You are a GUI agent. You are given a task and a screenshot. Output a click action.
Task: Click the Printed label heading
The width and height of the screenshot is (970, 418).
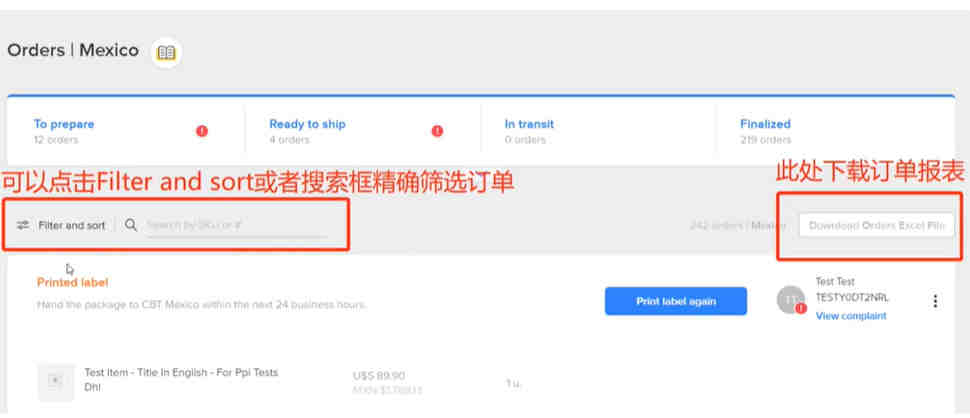(x=73, y=283)
